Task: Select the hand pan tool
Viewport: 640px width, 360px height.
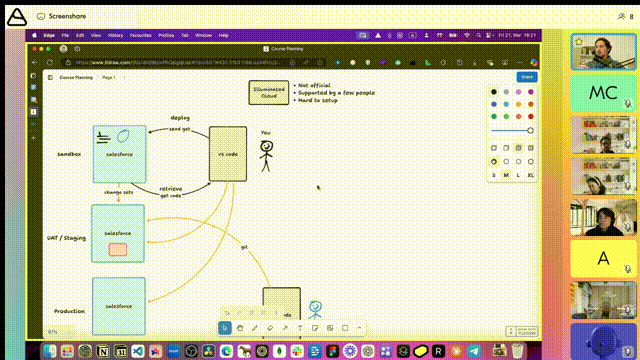Action: [x=240, y=328]
